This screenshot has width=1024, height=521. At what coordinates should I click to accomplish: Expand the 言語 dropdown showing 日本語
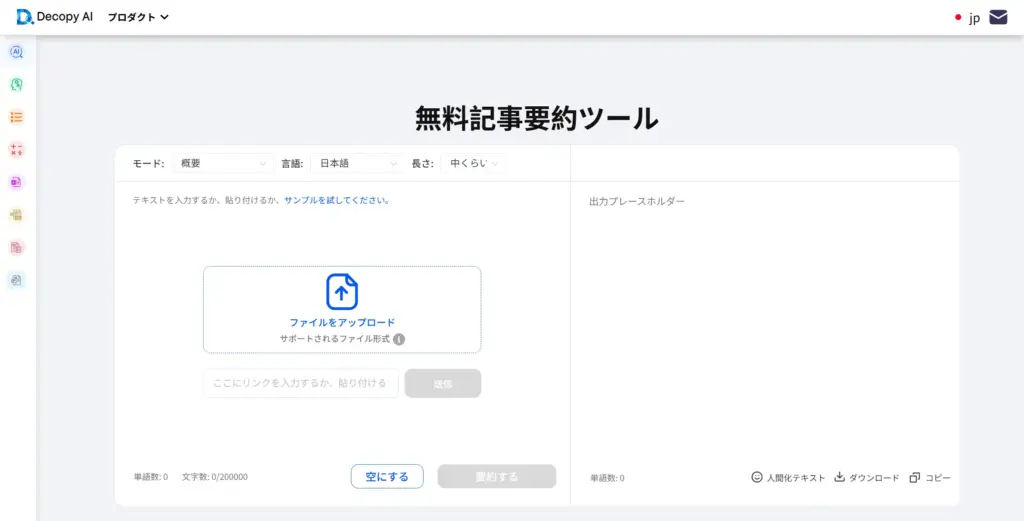click(357, 163)
